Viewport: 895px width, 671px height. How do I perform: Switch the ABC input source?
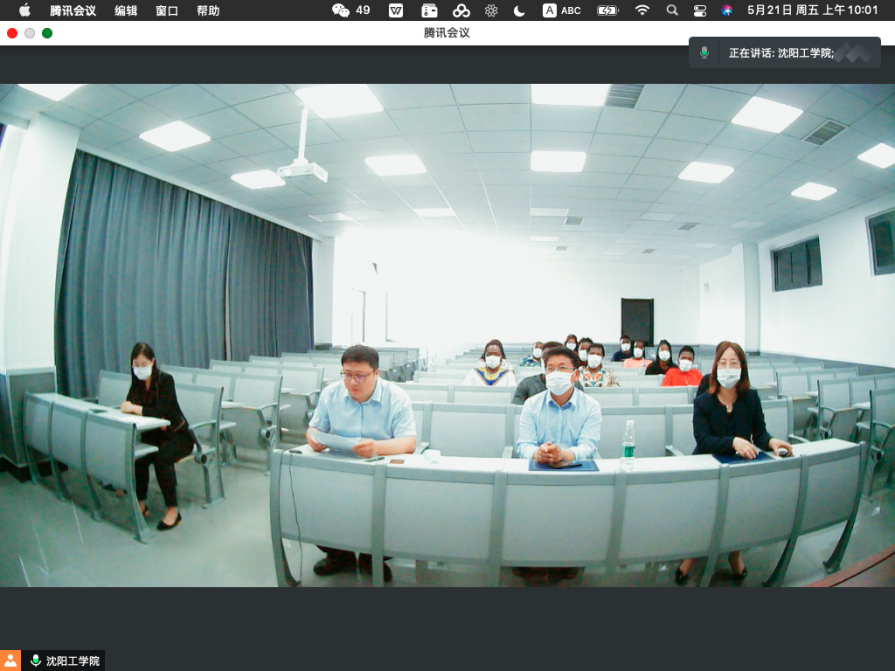pyautogui.click(x=561, y=10)
